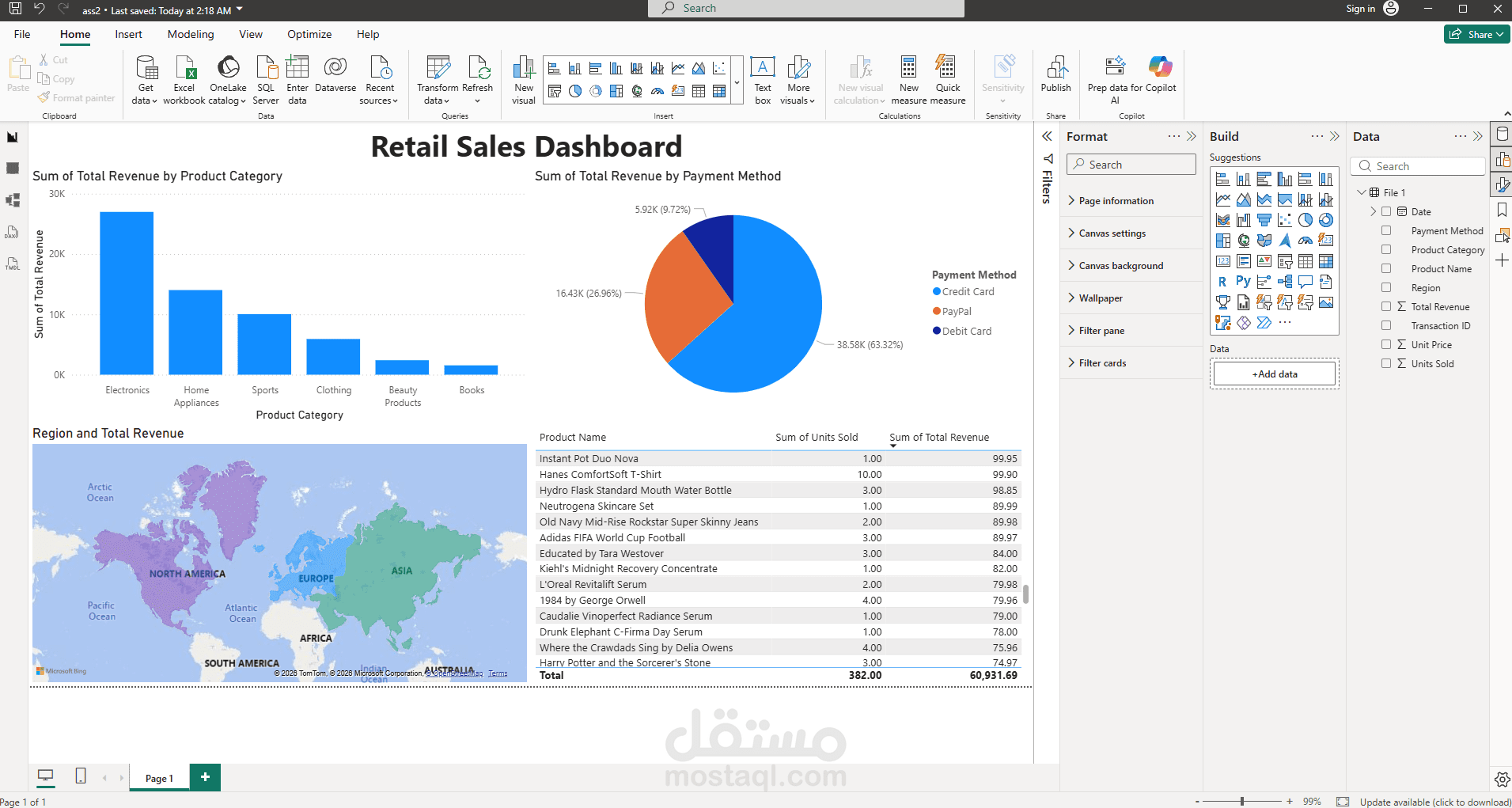This screenshot has width=1512, height=808.
Task: Open the Get data tool
Action: pos(146,79)
